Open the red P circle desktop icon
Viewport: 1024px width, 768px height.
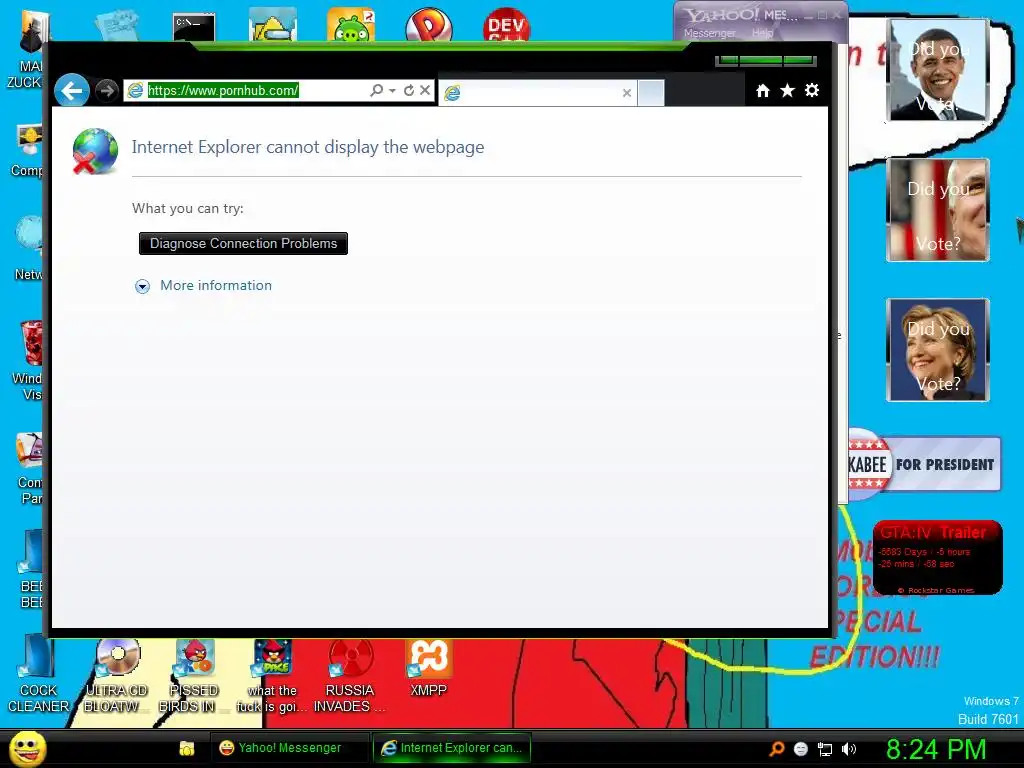(429, 25)
